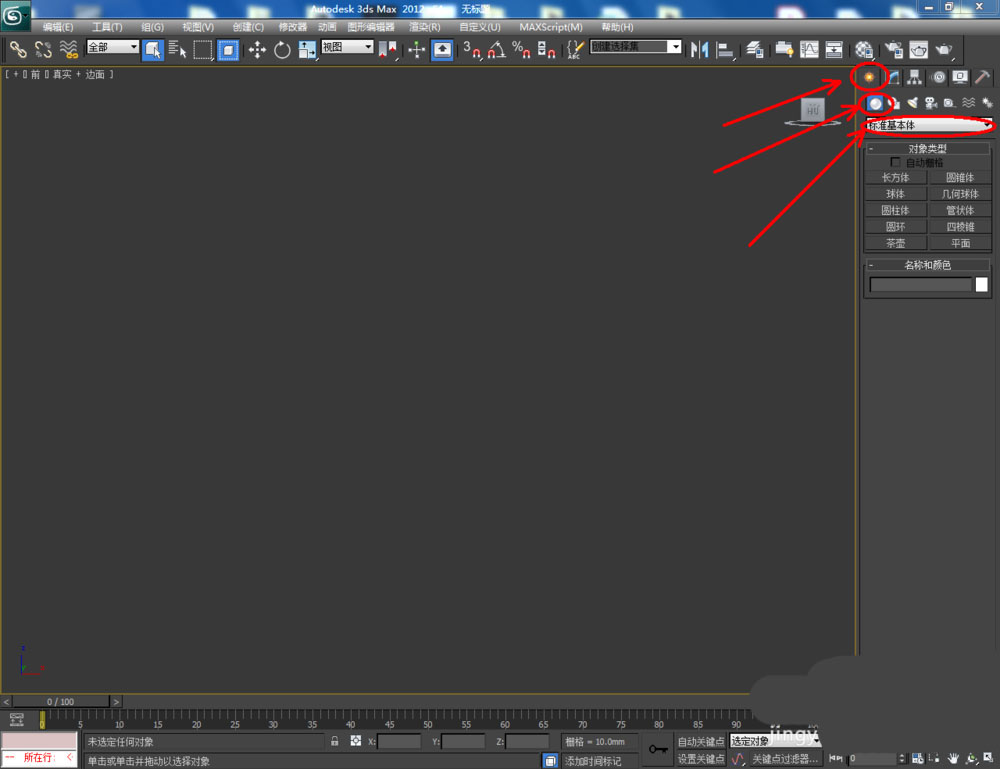
Task: Click the Mirror tool icon
Action: click(x=700, y=49)
